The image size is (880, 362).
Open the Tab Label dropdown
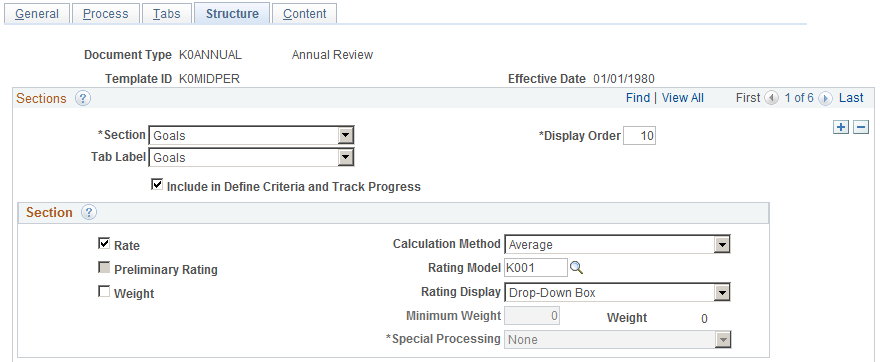pos(251,158)
